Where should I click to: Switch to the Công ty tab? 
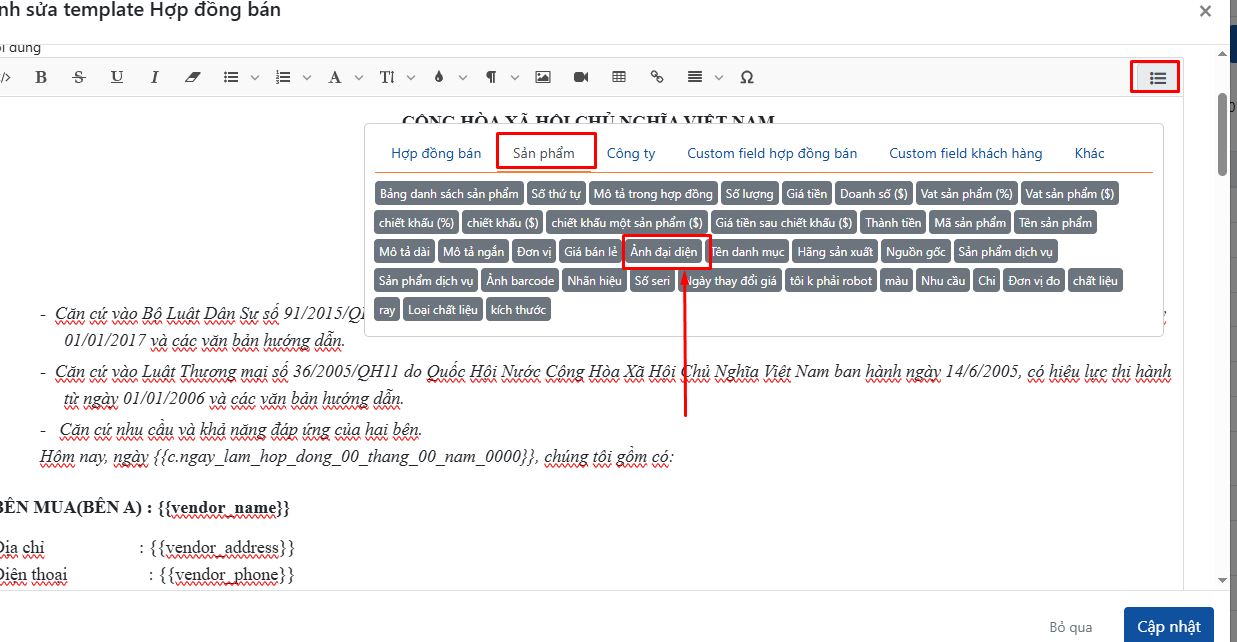tap(631, 153)
